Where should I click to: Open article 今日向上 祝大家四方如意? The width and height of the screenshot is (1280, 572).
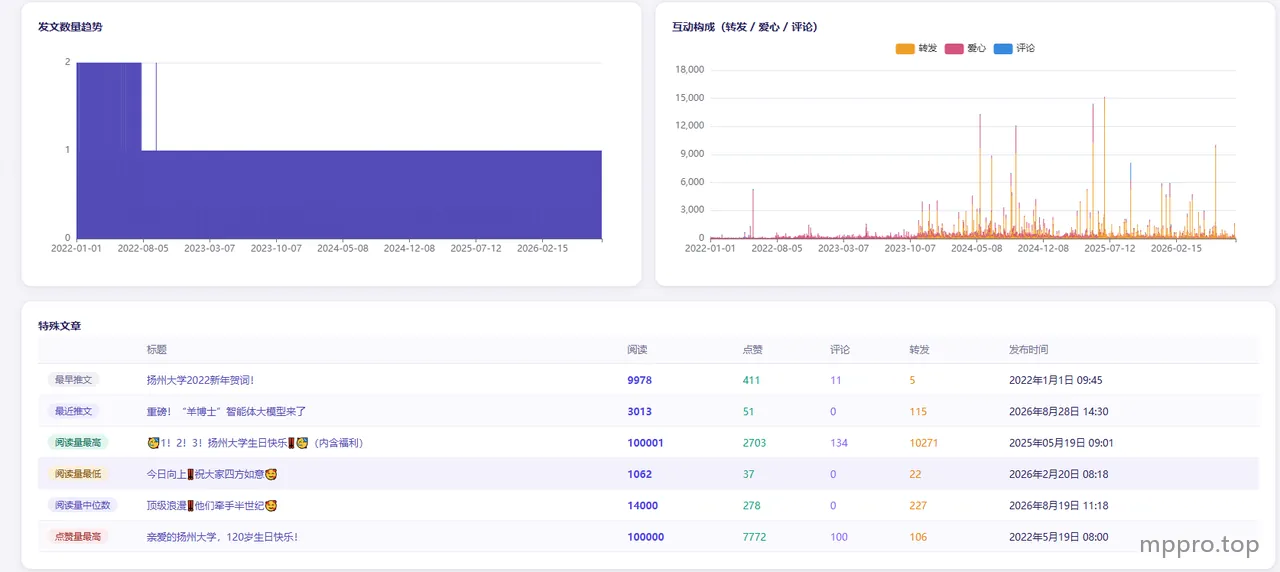click(x=211, y=474)
